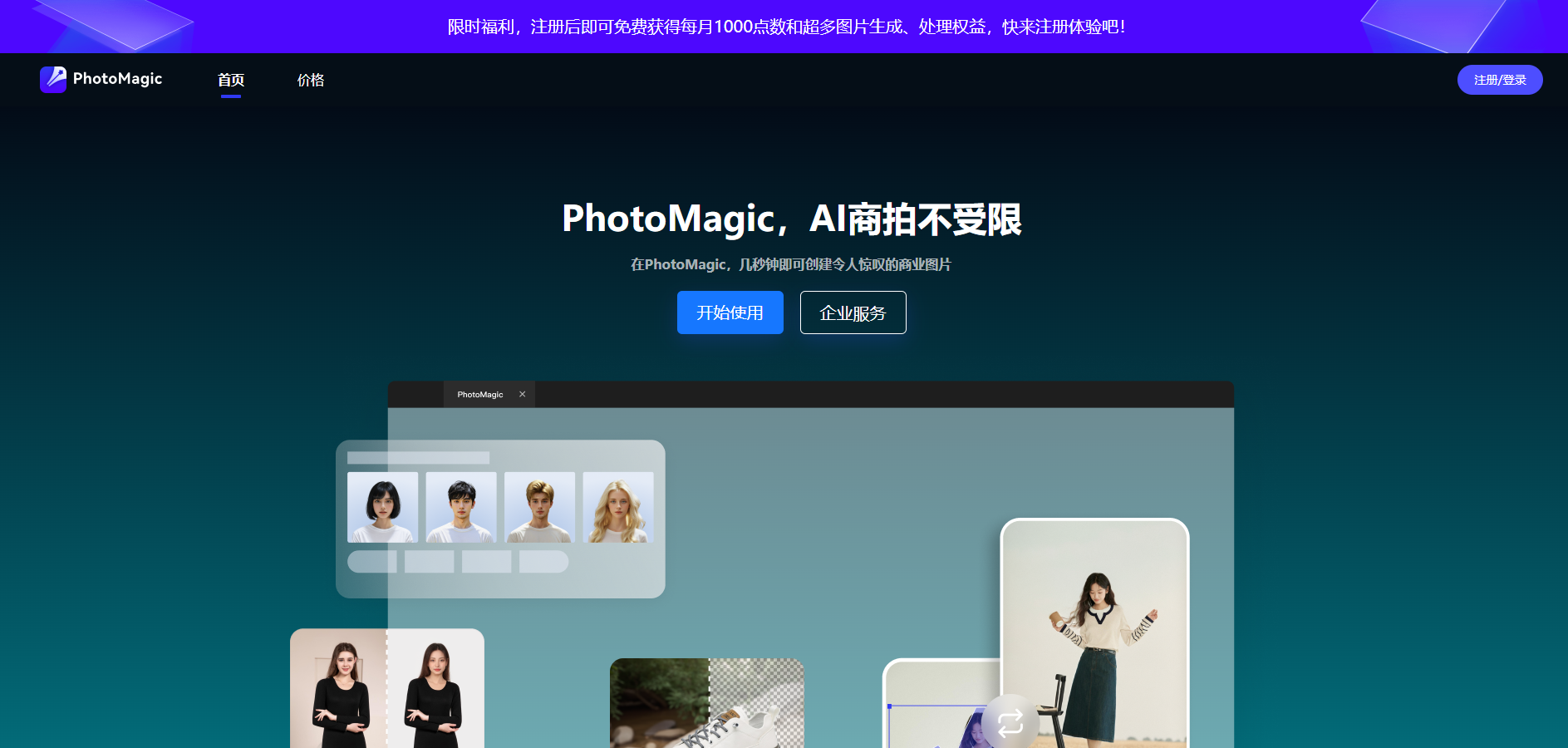Click the woman in skirt fashion photo
The height and width of the screenshot is (748, 1568).
1095,634
